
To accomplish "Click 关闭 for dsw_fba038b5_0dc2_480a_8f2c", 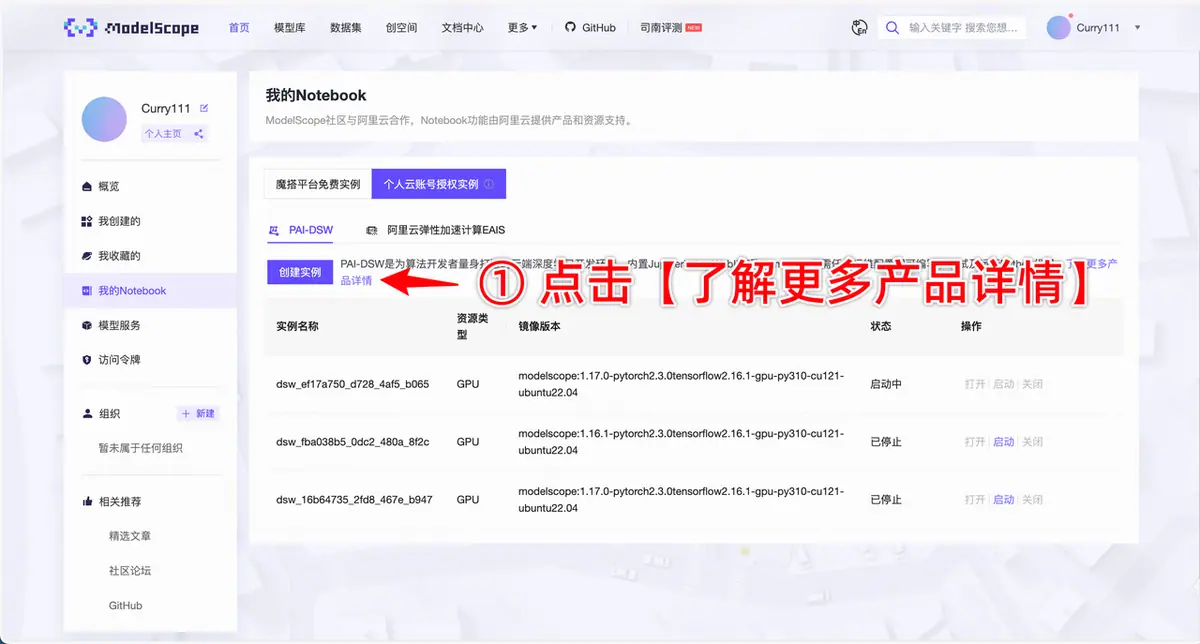I will point(1032,442).
